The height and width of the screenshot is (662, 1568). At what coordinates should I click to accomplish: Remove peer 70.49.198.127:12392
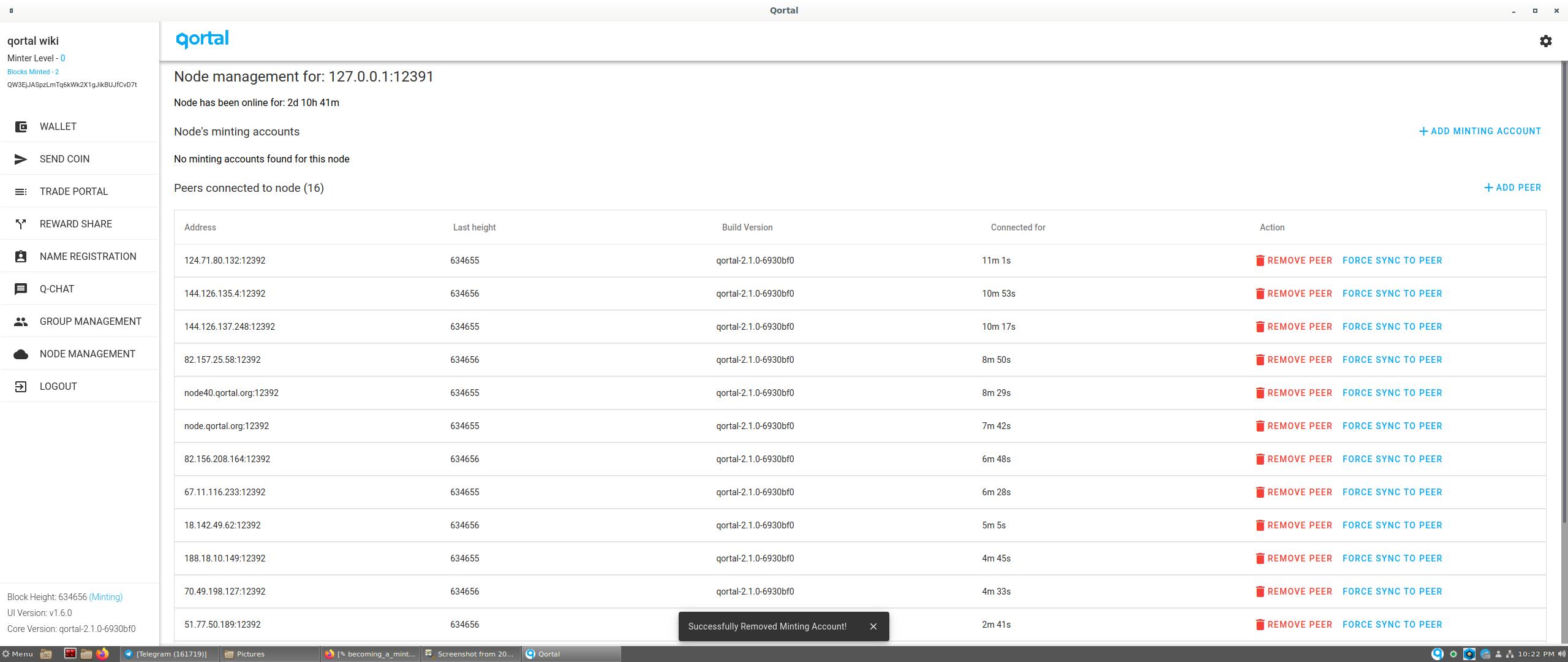click(1294, 592)
